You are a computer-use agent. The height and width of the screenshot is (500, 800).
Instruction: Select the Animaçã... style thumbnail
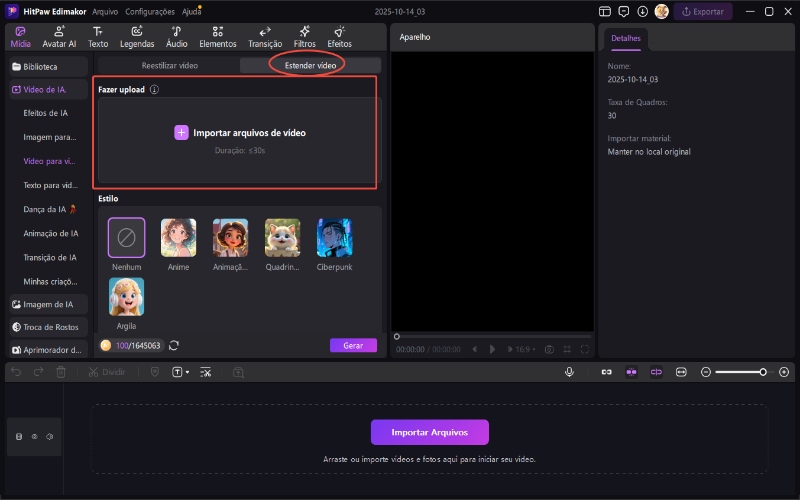pos(231,238)
